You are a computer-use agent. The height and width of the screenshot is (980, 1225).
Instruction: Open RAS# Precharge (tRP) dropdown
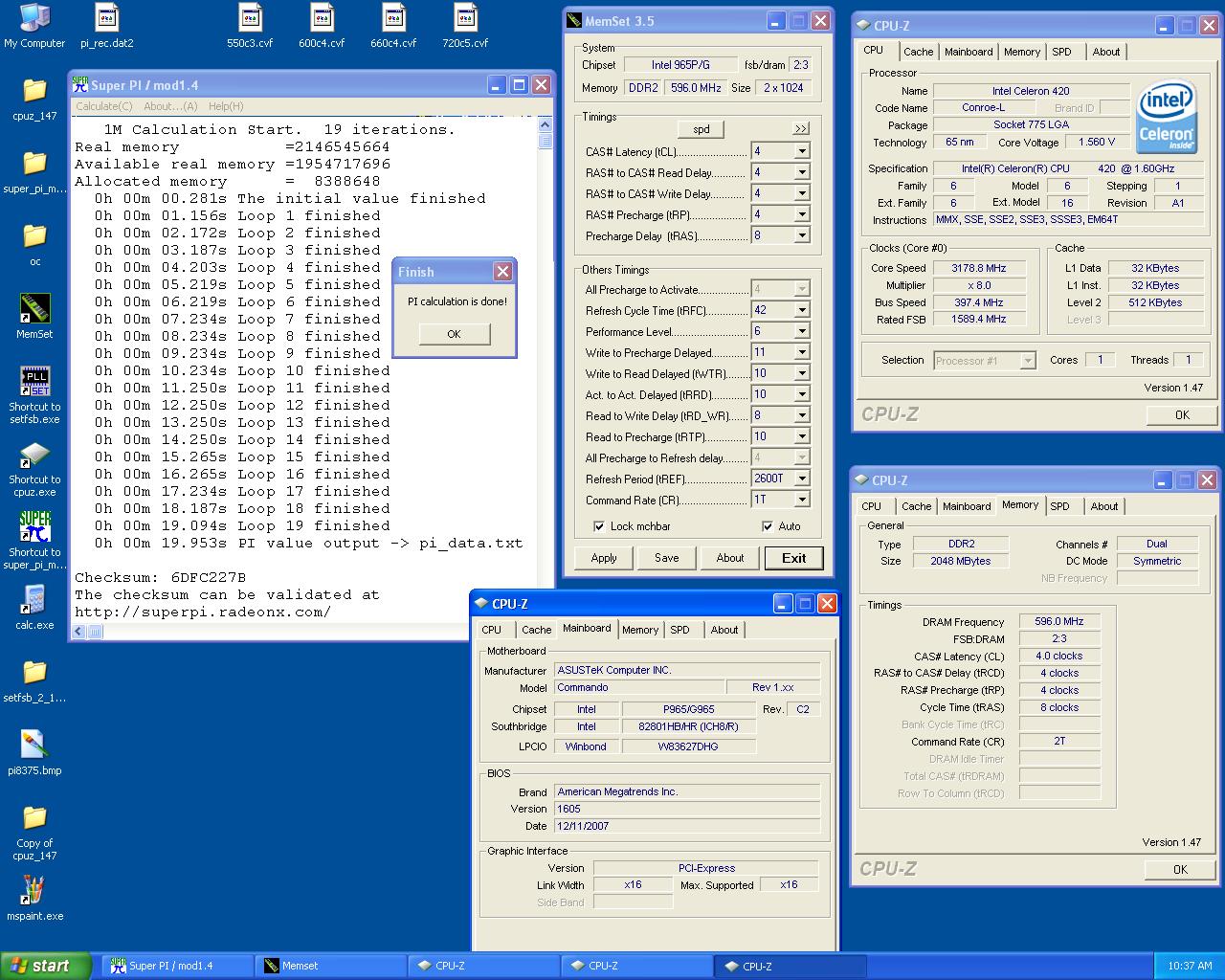coord(802,214)
